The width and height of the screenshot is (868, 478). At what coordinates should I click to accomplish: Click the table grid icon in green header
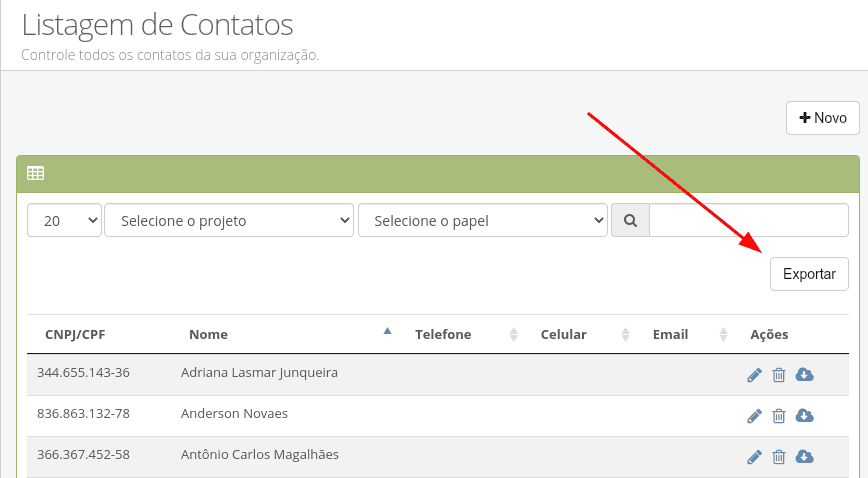point(35,173)
